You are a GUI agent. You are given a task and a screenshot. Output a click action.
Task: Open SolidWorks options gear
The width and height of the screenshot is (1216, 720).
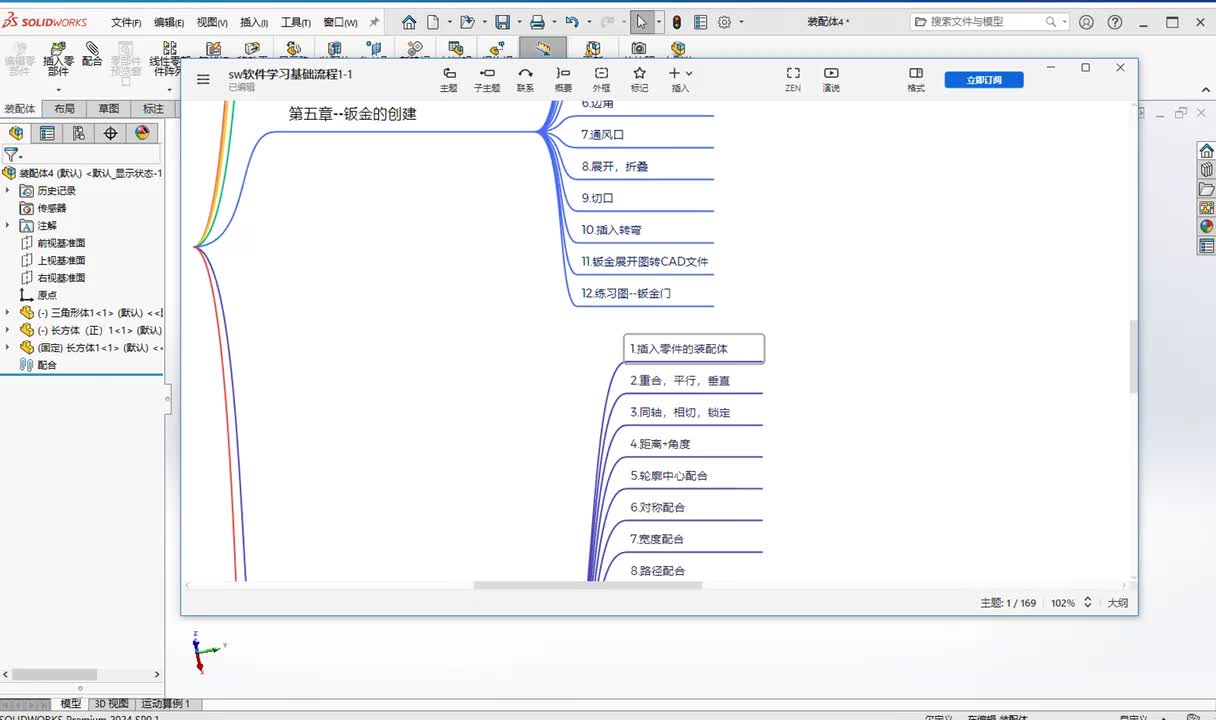point(725,22)
